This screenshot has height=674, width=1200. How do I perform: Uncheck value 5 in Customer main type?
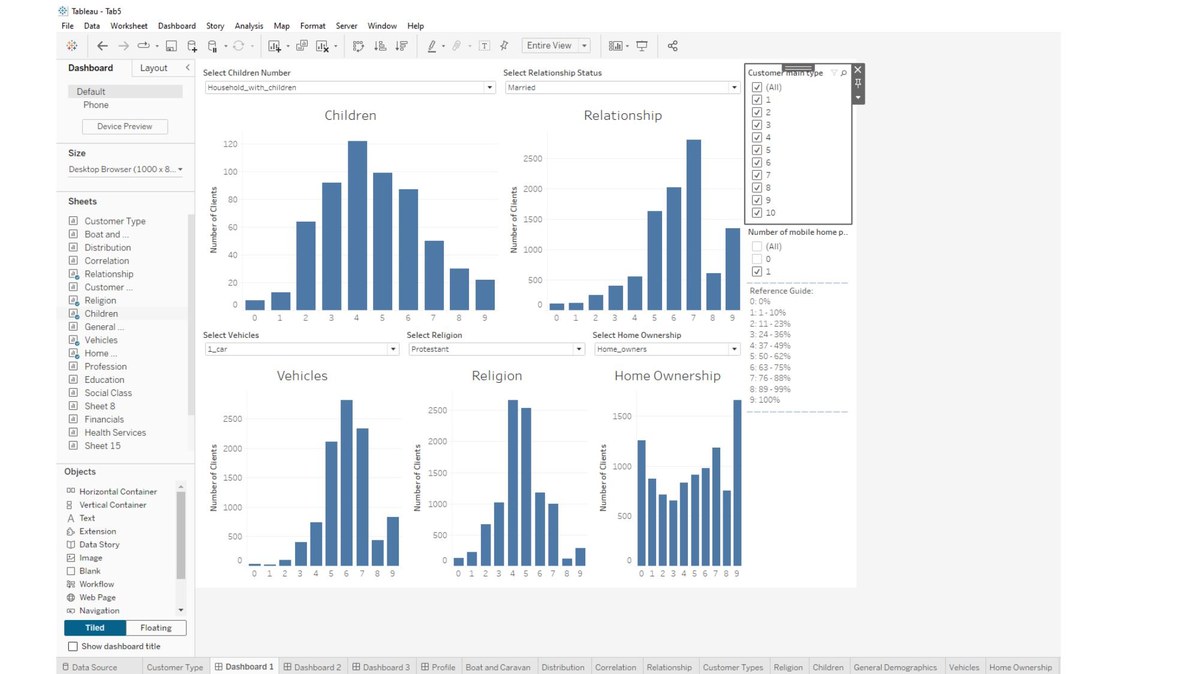(x=757, y=150)
